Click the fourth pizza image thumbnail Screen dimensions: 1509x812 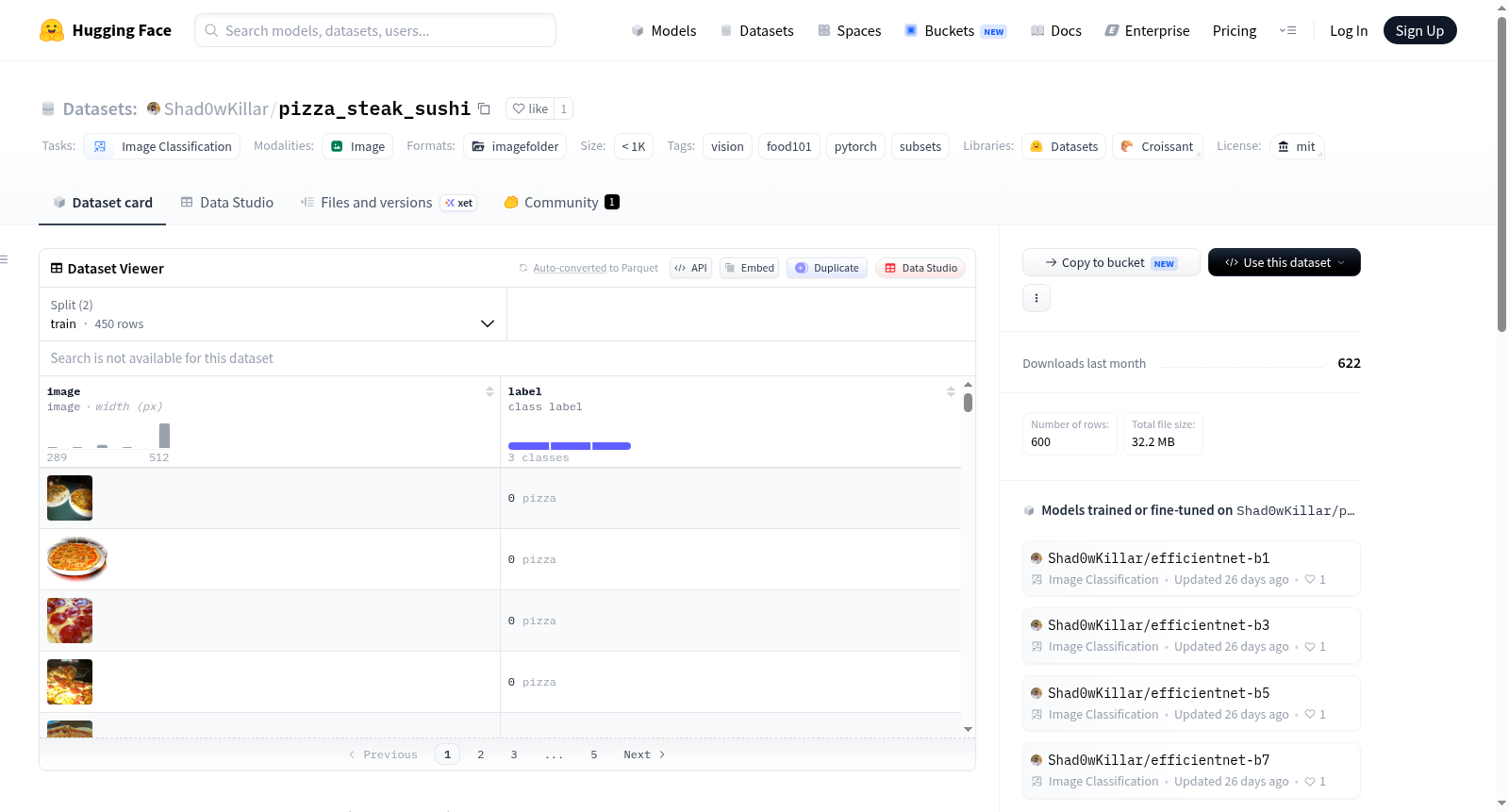pos(70,682)
